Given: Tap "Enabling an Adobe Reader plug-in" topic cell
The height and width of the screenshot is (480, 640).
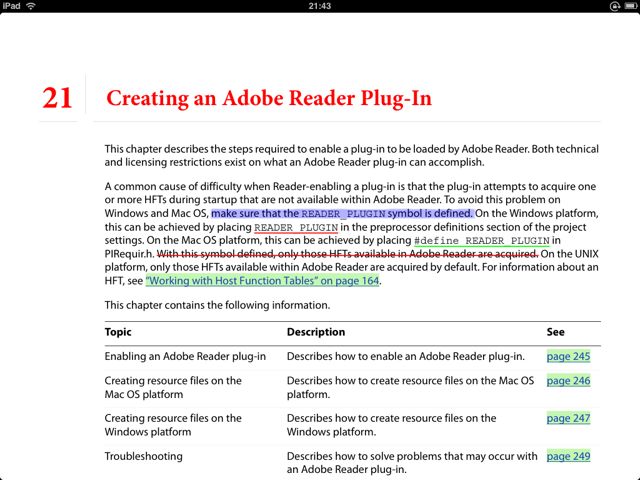Looking at the screenshot, I should 185,356.
